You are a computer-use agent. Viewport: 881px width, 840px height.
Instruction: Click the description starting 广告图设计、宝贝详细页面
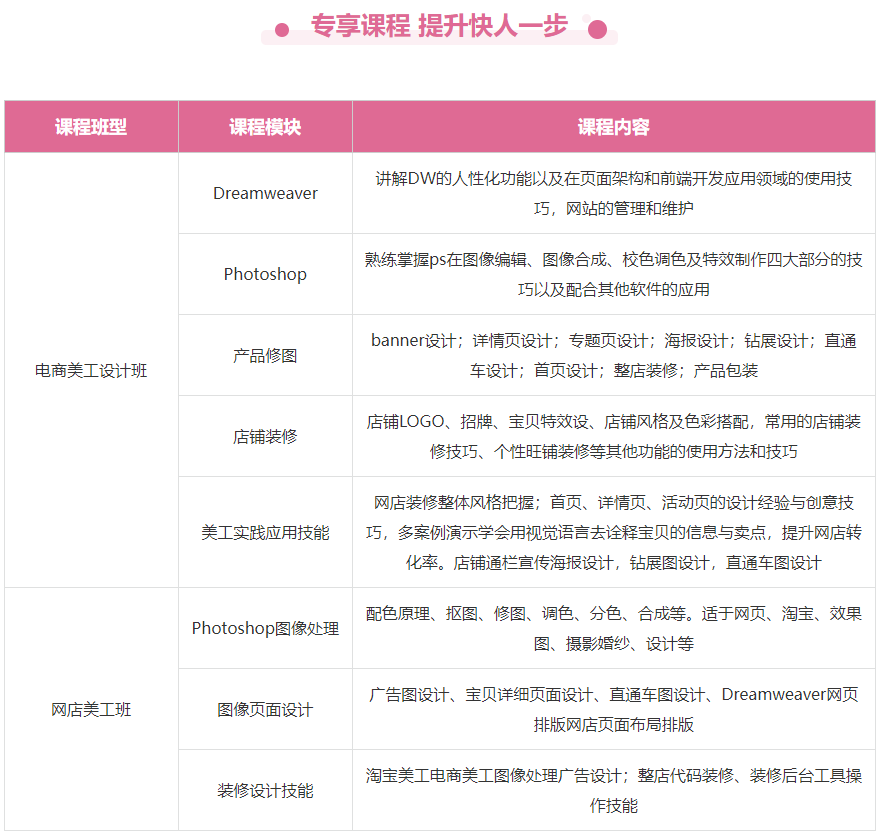(x=614, y=709)
